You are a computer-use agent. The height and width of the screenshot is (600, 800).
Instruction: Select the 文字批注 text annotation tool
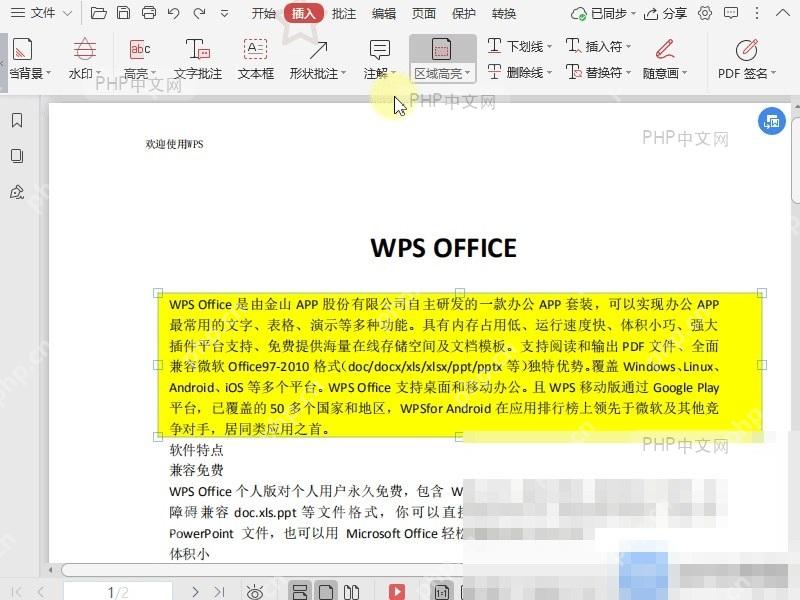coord(197,58)
